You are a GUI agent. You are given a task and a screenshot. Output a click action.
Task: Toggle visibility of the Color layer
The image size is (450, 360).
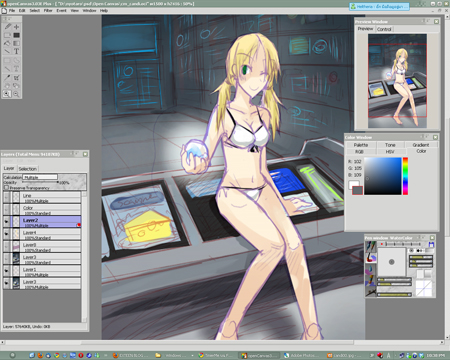(x=6, y=210)
